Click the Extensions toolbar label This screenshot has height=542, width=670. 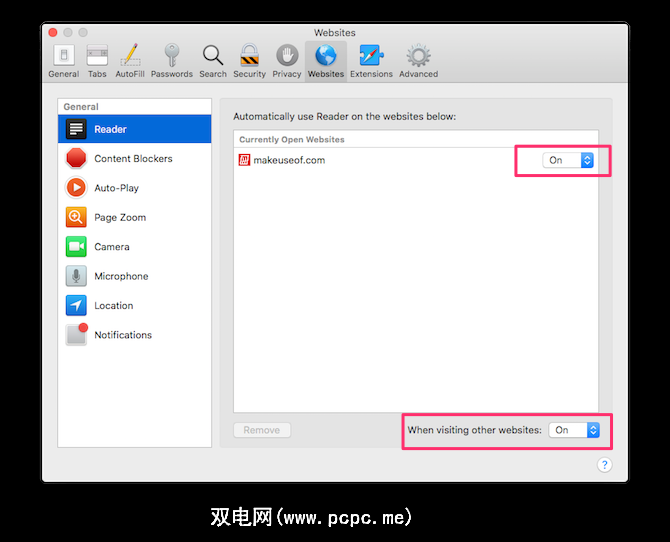point(371,74)
